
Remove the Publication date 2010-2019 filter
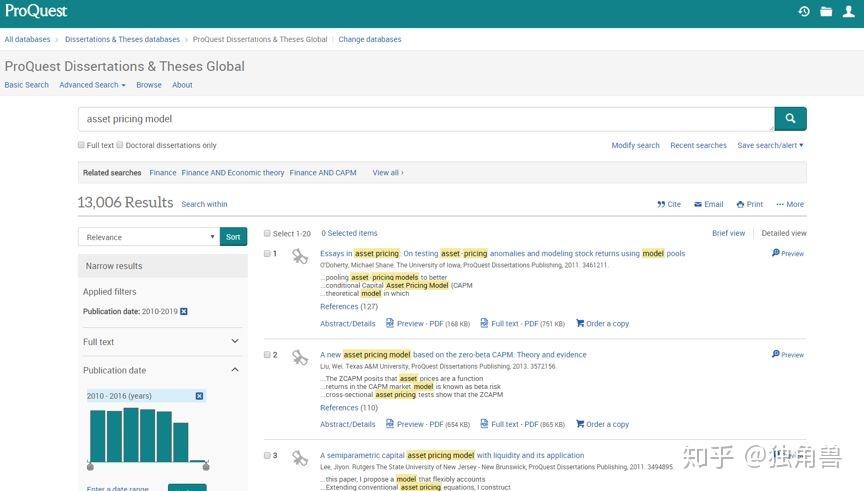point(184,311)
